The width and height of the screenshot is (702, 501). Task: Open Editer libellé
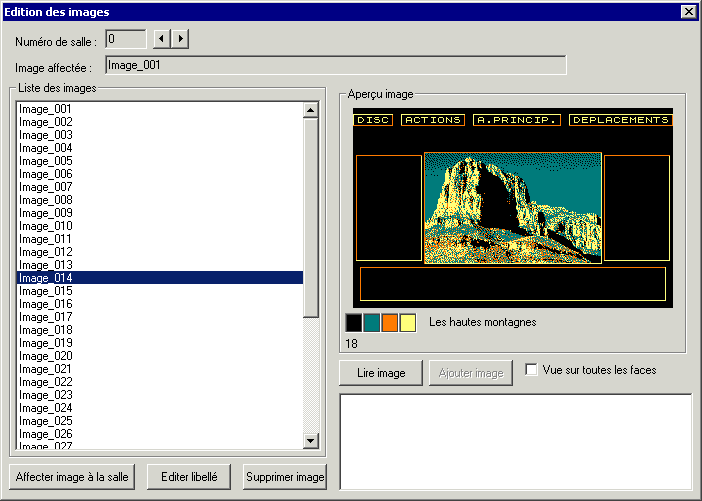[x=189, y=477]
